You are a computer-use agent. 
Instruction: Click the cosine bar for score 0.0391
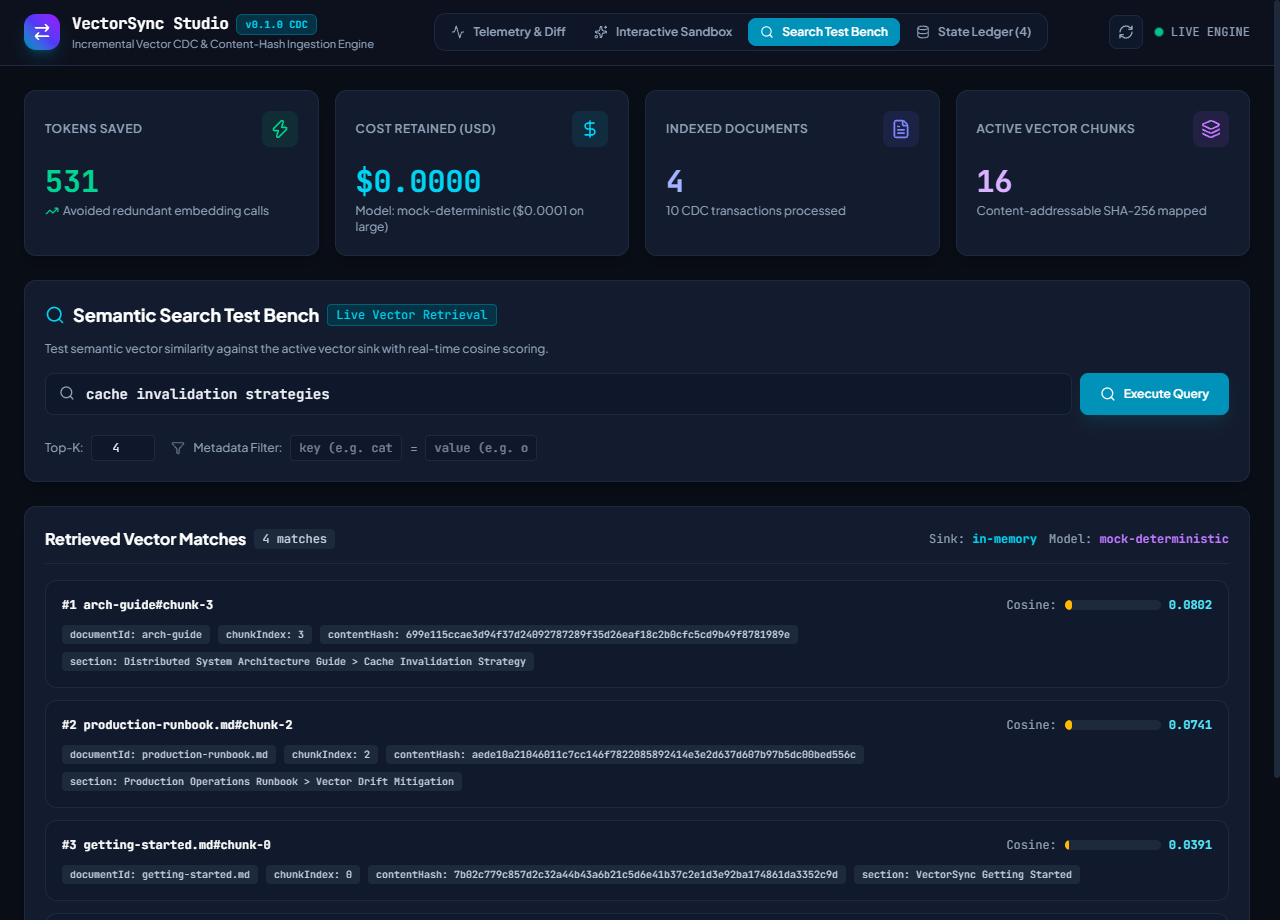click(x=1113, y=845)
